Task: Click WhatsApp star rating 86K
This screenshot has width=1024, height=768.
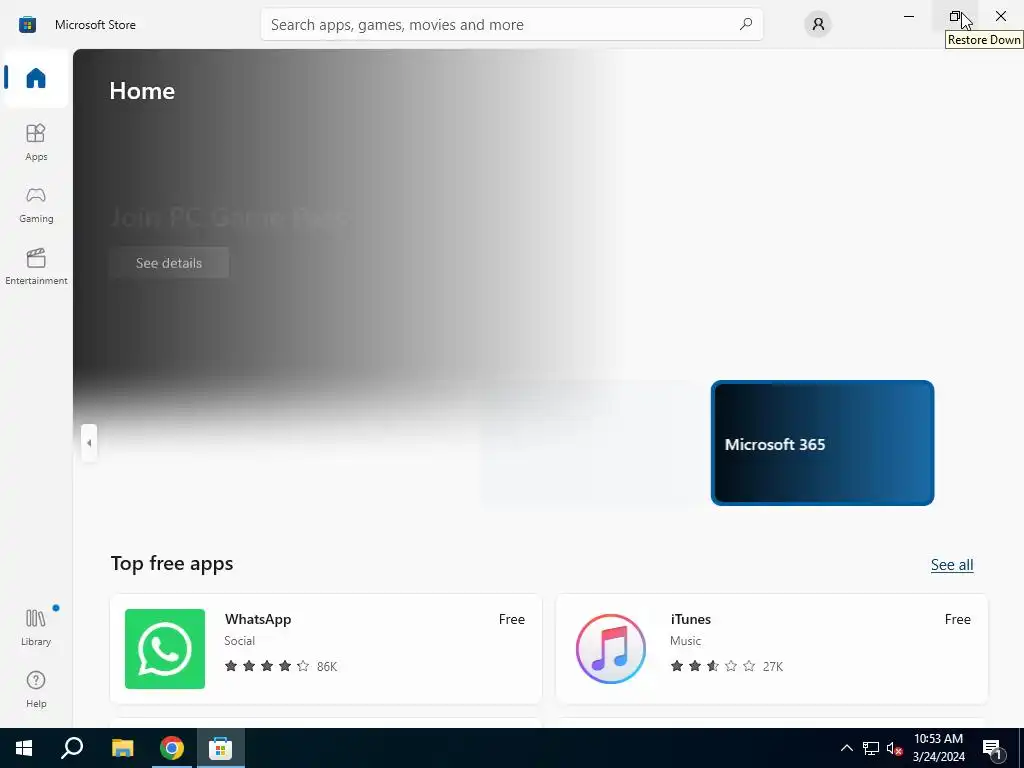Action: pos(281,666)
